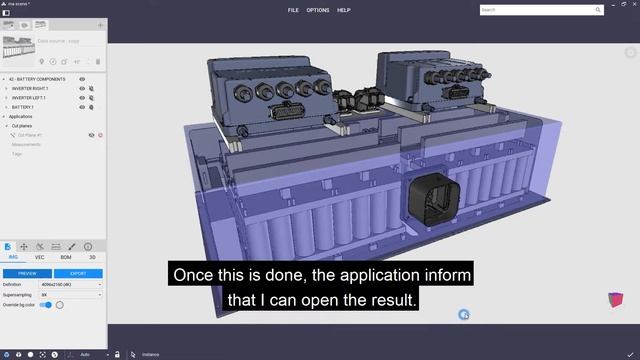Viewport: 640px width, 360px height.
Task: Open the Definition dropdown
Action: [71, 284]
